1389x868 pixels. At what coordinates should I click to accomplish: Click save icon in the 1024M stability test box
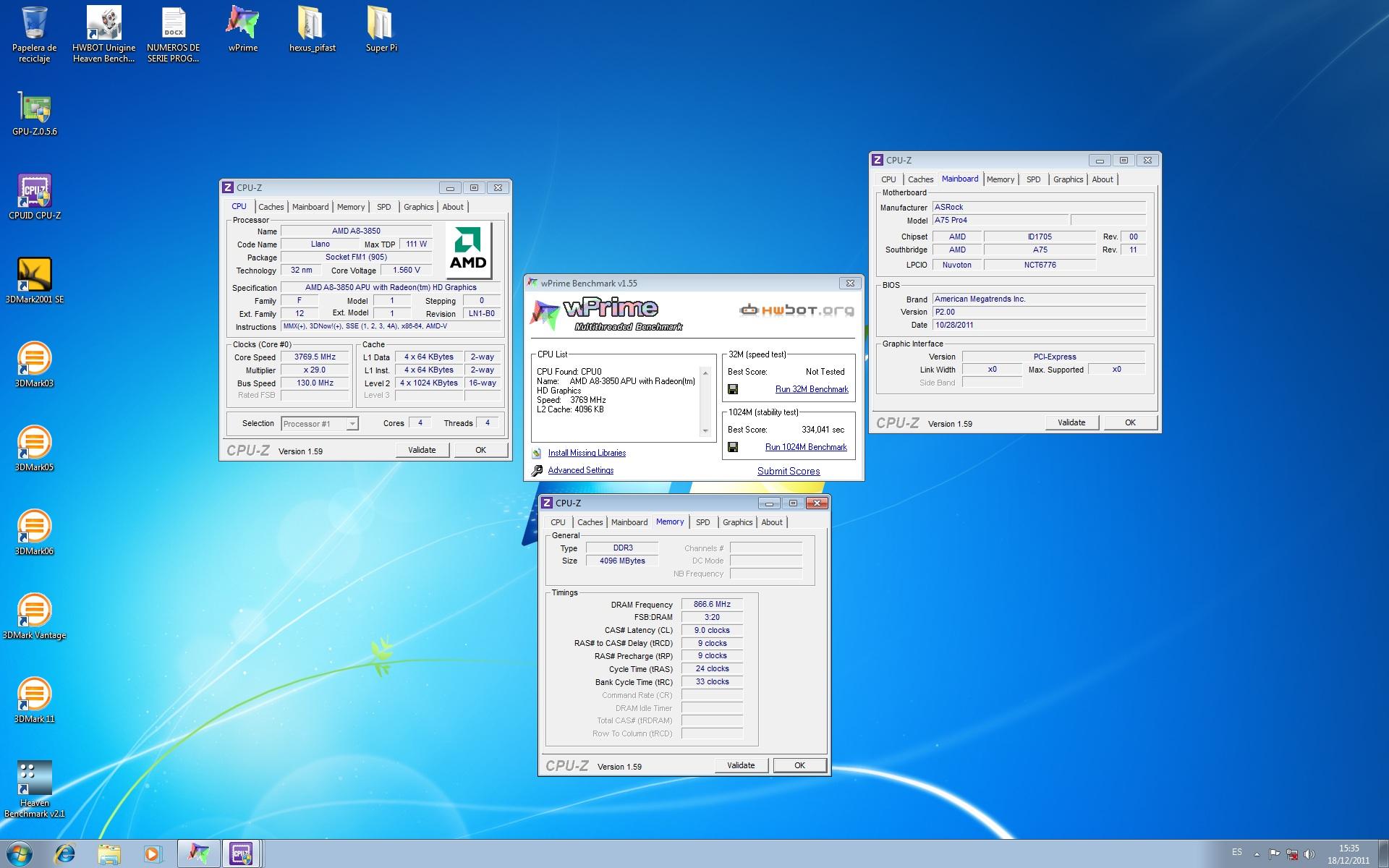tap(733, 447)
